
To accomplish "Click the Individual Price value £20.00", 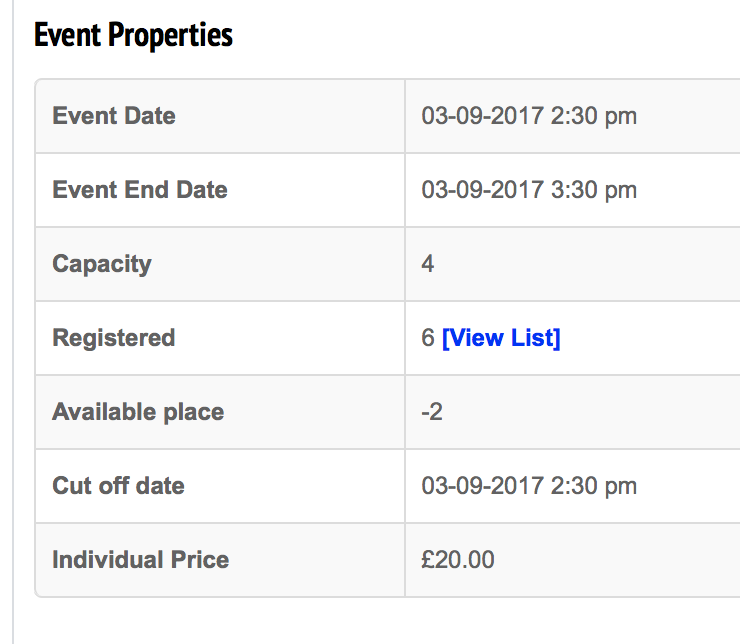I will pos(458,560).
